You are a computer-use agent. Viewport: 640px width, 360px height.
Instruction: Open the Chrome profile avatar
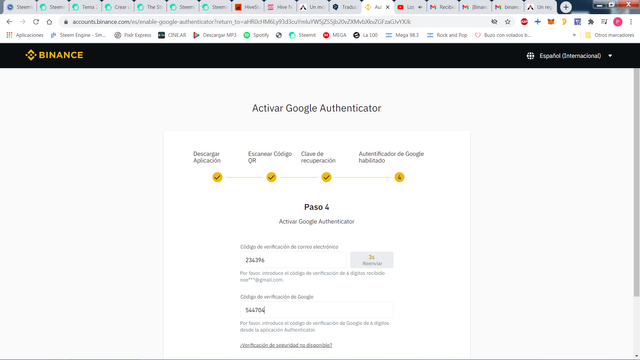pyautogui.click(x=618, y=22)
